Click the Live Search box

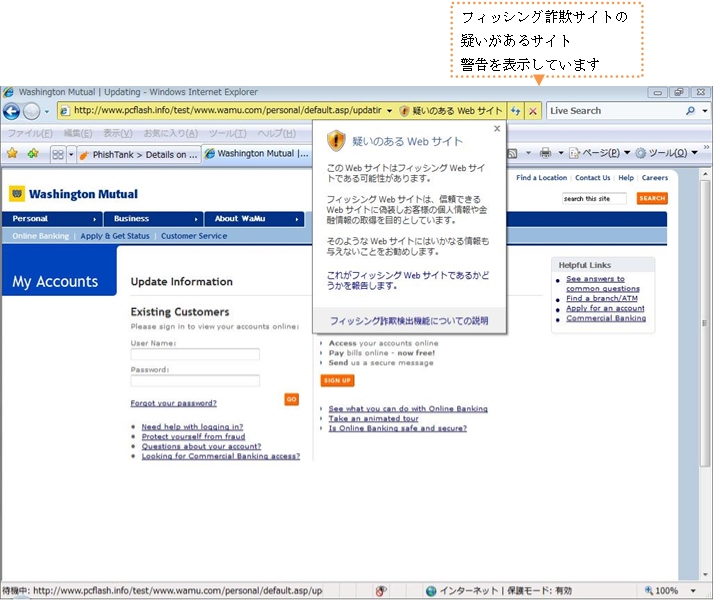point(613,111)
